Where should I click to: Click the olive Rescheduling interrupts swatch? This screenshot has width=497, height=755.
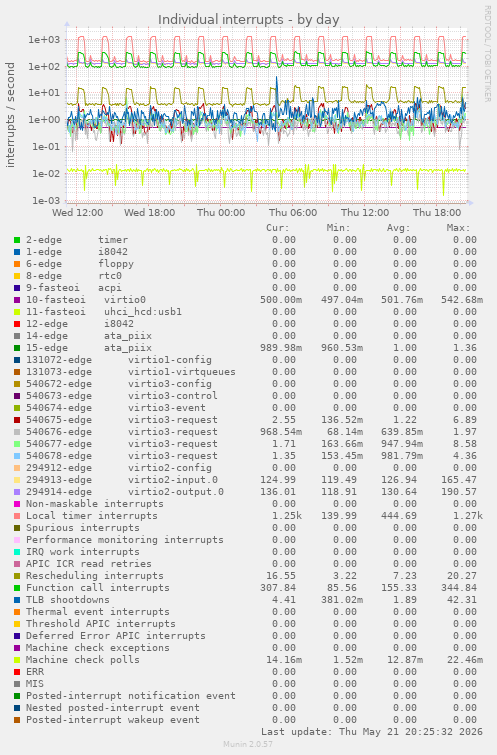click(17, 576)
